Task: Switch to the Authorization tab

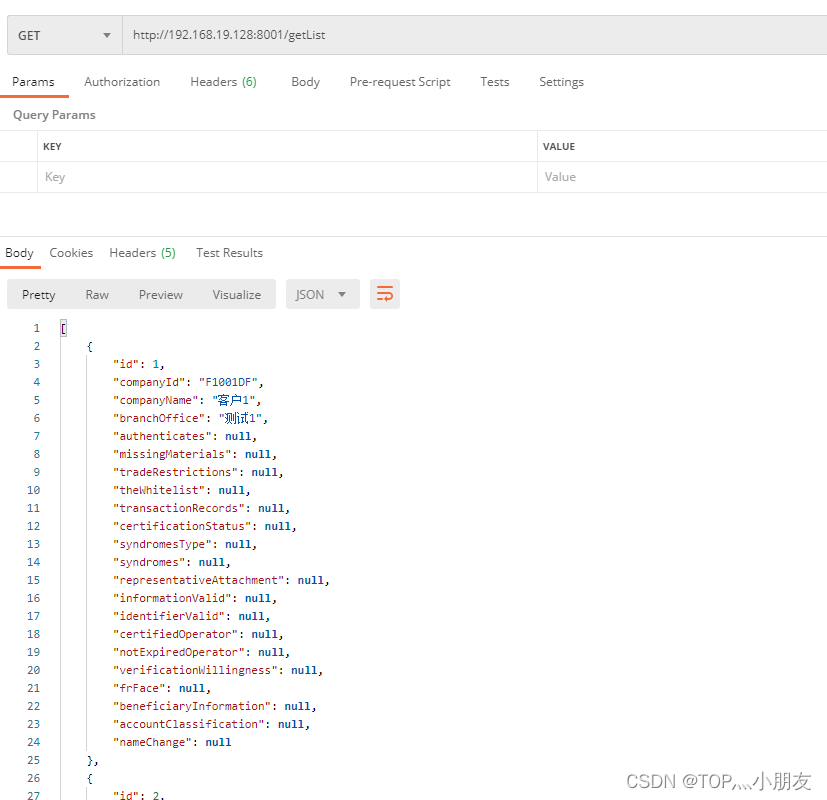Action: coord(122,82)
